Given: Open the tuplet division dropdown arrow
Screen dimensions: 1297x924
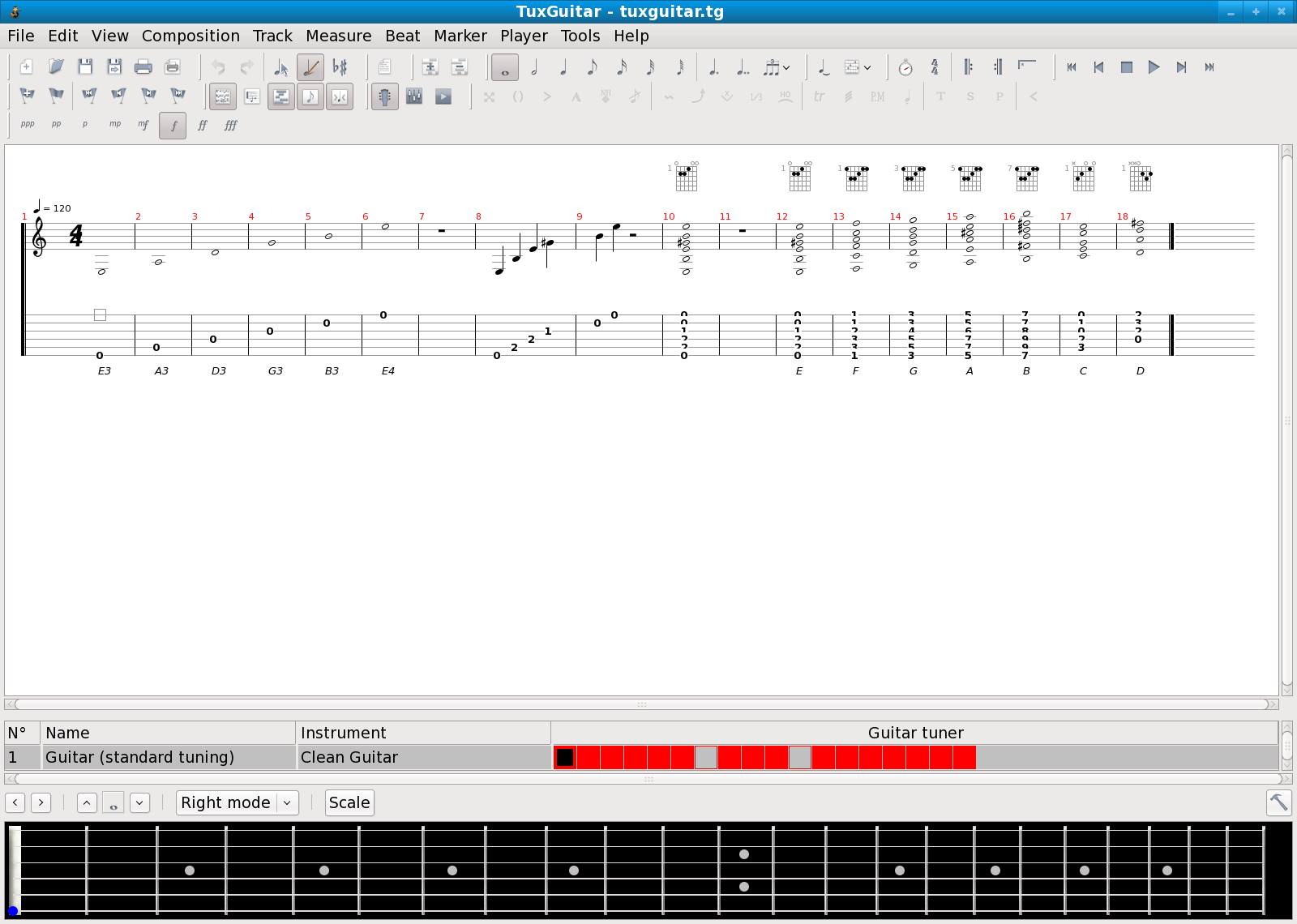Looking at the screenshot, I should pyautogui.click(x=786, y=67).
